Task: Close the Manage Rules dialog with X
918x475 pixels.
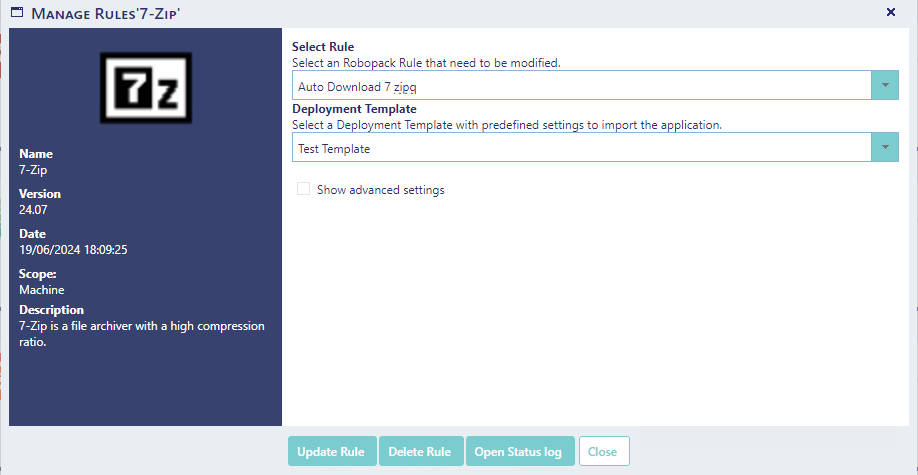Action: [891, 12]
